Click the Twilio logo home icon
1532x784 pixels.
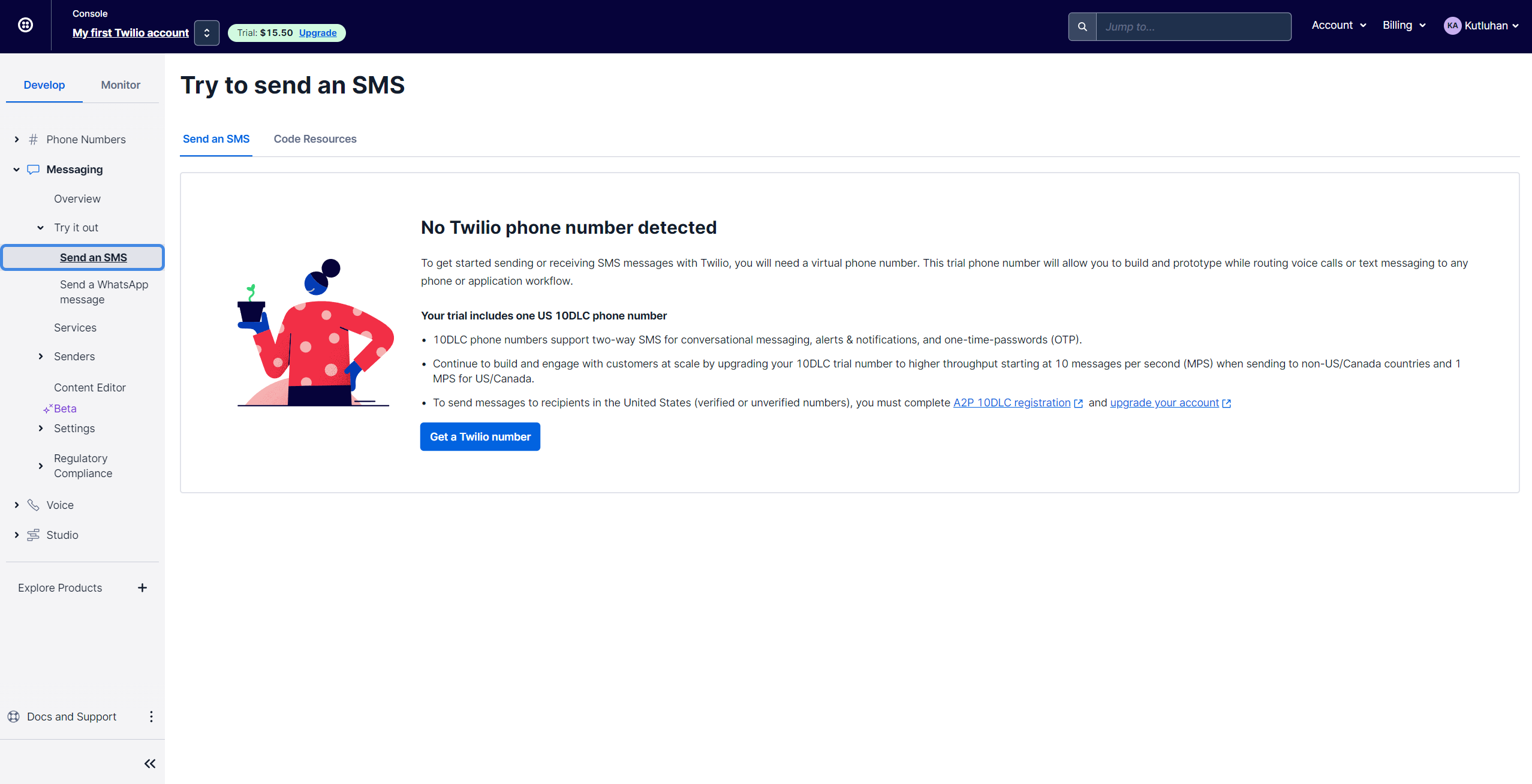(25, 25)
